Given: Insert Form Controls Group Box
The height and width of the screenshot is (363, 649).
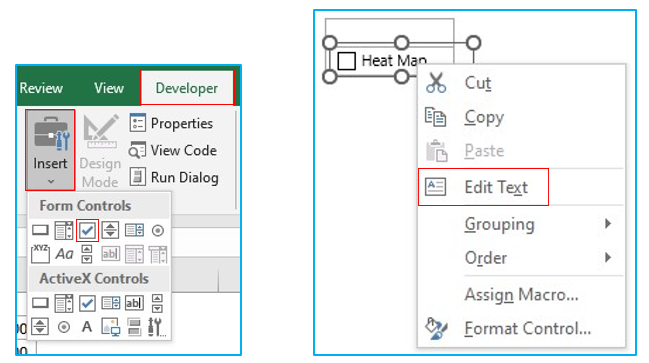Looking at the screenshot, I should [40, 253].
